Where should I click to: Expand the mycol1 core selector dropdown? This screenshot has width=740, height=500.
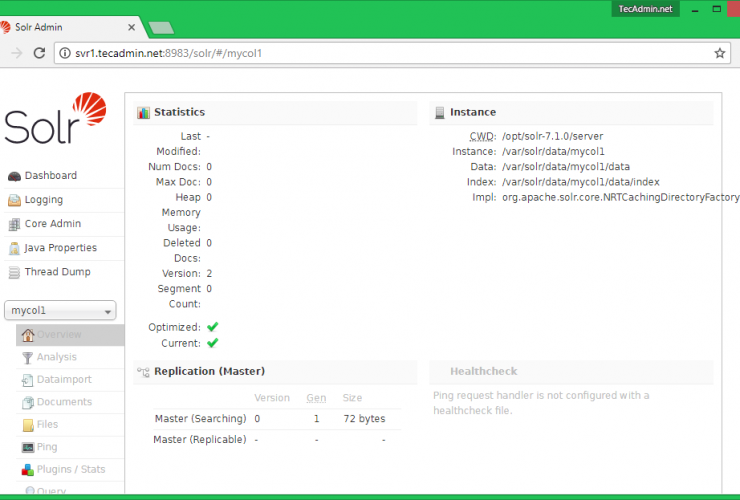(x=61, y=311)
